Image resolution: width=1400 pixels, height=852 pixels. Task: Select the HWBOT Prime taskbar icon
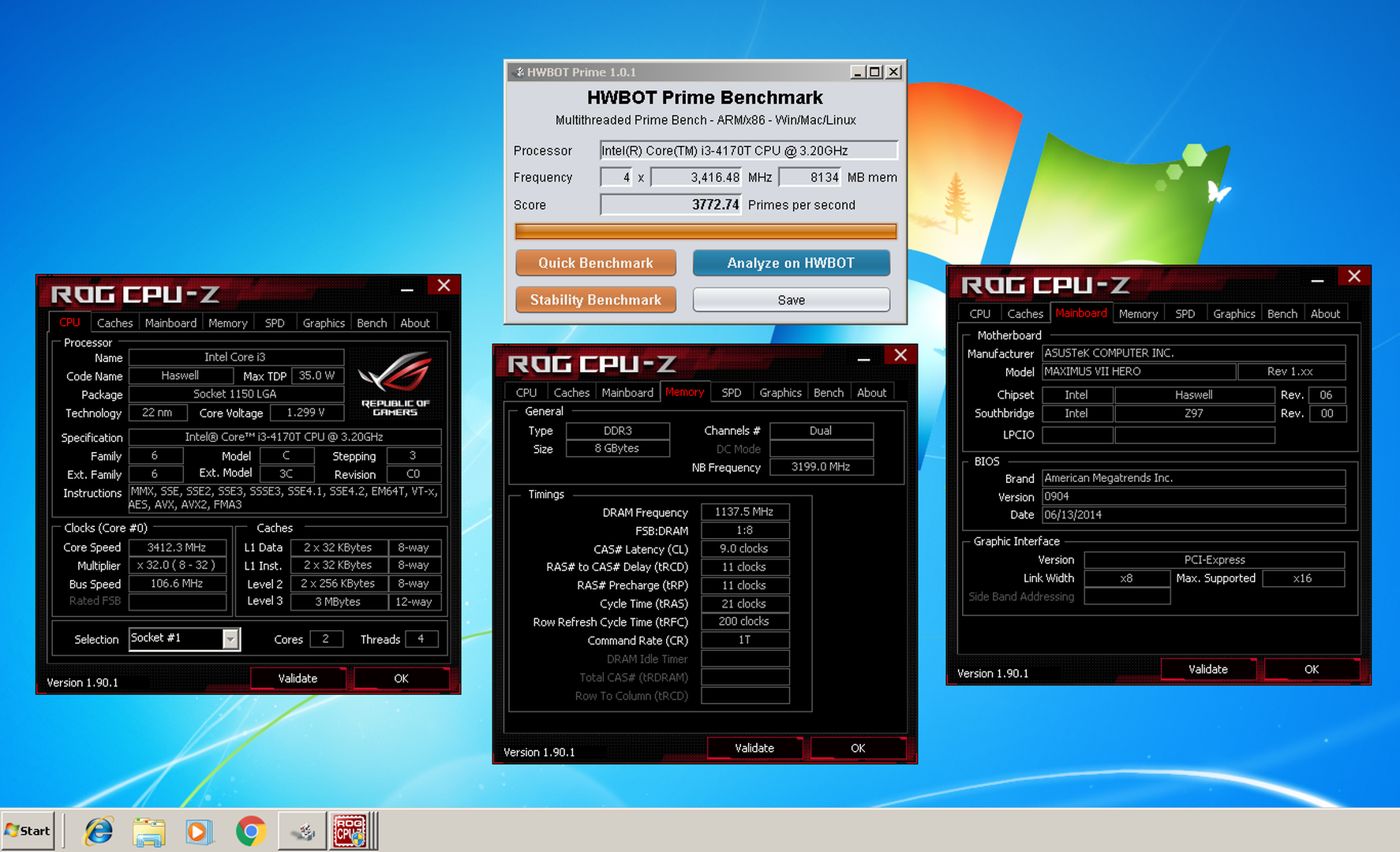coord(302,831)
